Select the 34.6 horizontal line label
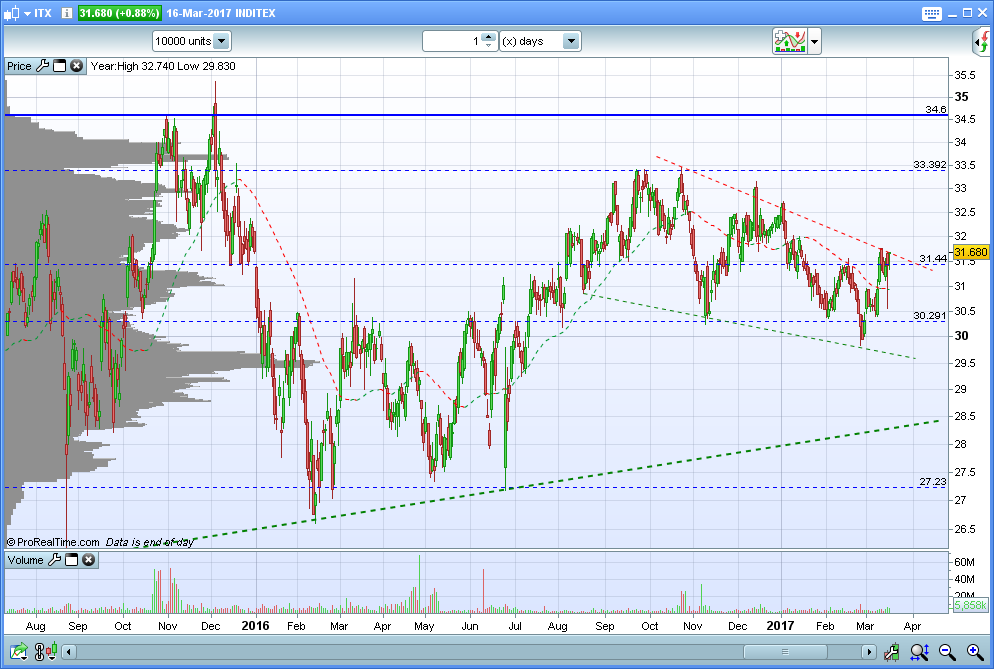Screen dimensions: 994x669 [936, 110]
